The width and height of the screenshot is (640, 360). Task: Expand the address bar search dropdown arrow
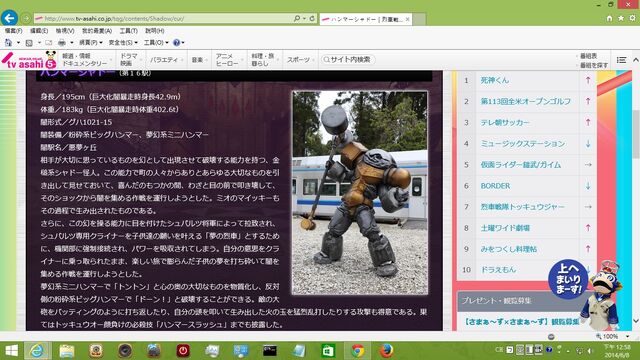pyautogui.click(x=304, y=18)
